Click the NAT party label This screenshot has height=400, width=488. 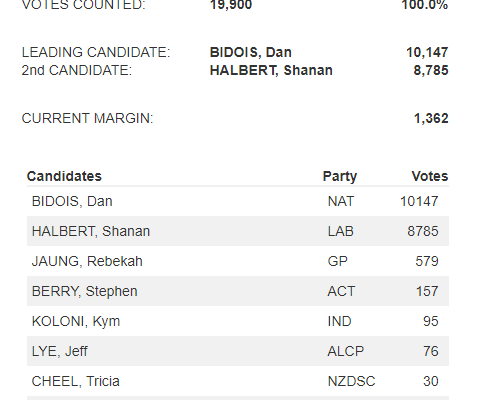pos(341,201)
